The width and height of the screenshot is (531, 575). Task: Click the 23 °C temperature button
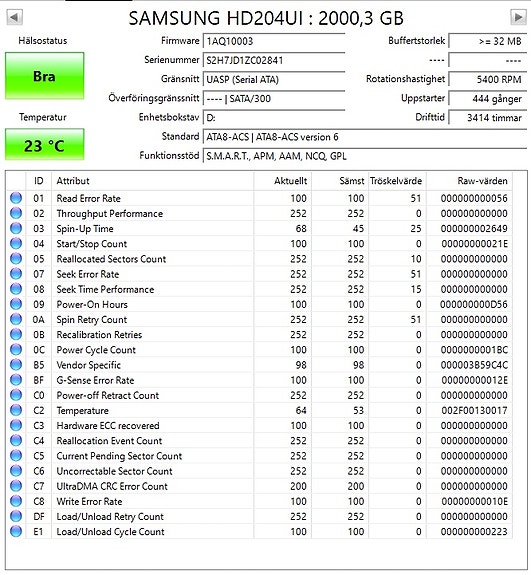(44, 144)
